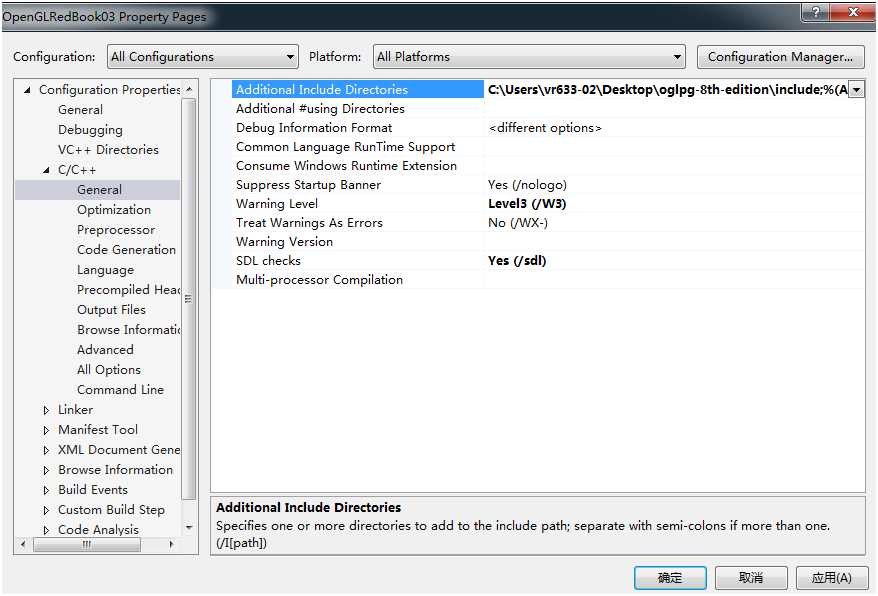
Task: Select the Code Analysis tree item
Action: [98, 529]
